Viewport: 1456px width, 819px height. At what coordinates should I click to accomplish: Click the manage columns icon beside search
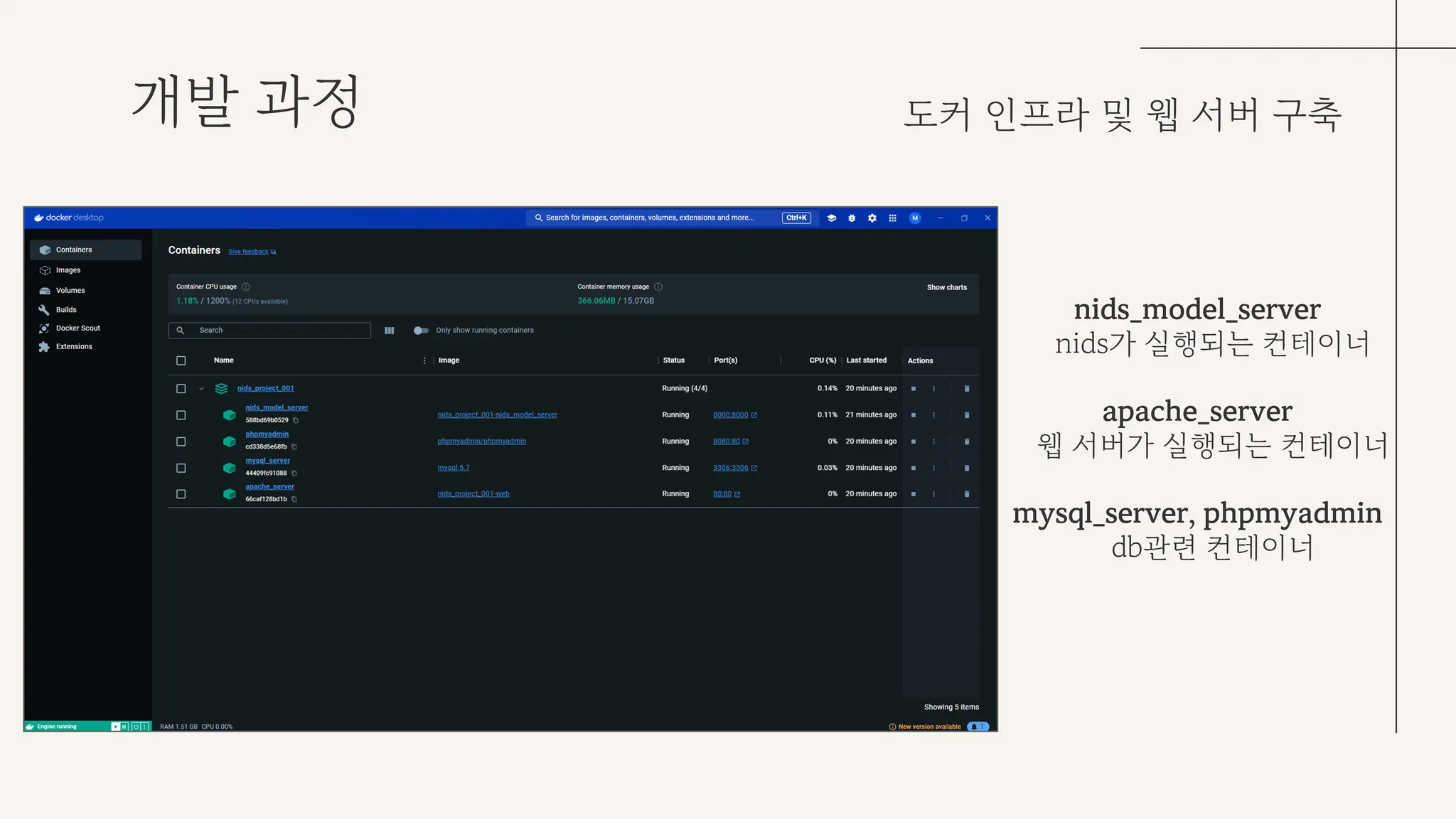tap(390, 331)
